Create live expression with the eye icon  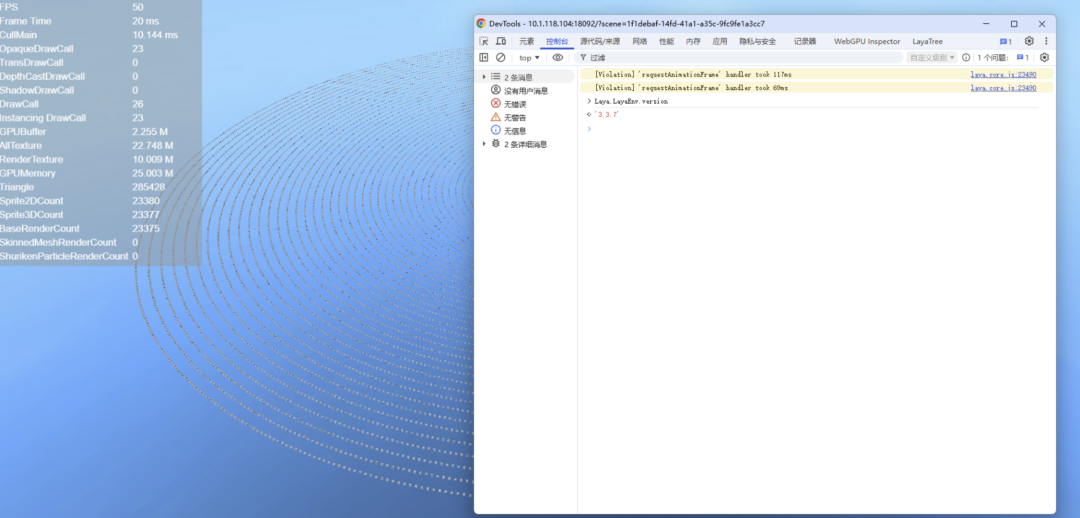[x=558, y=58]
